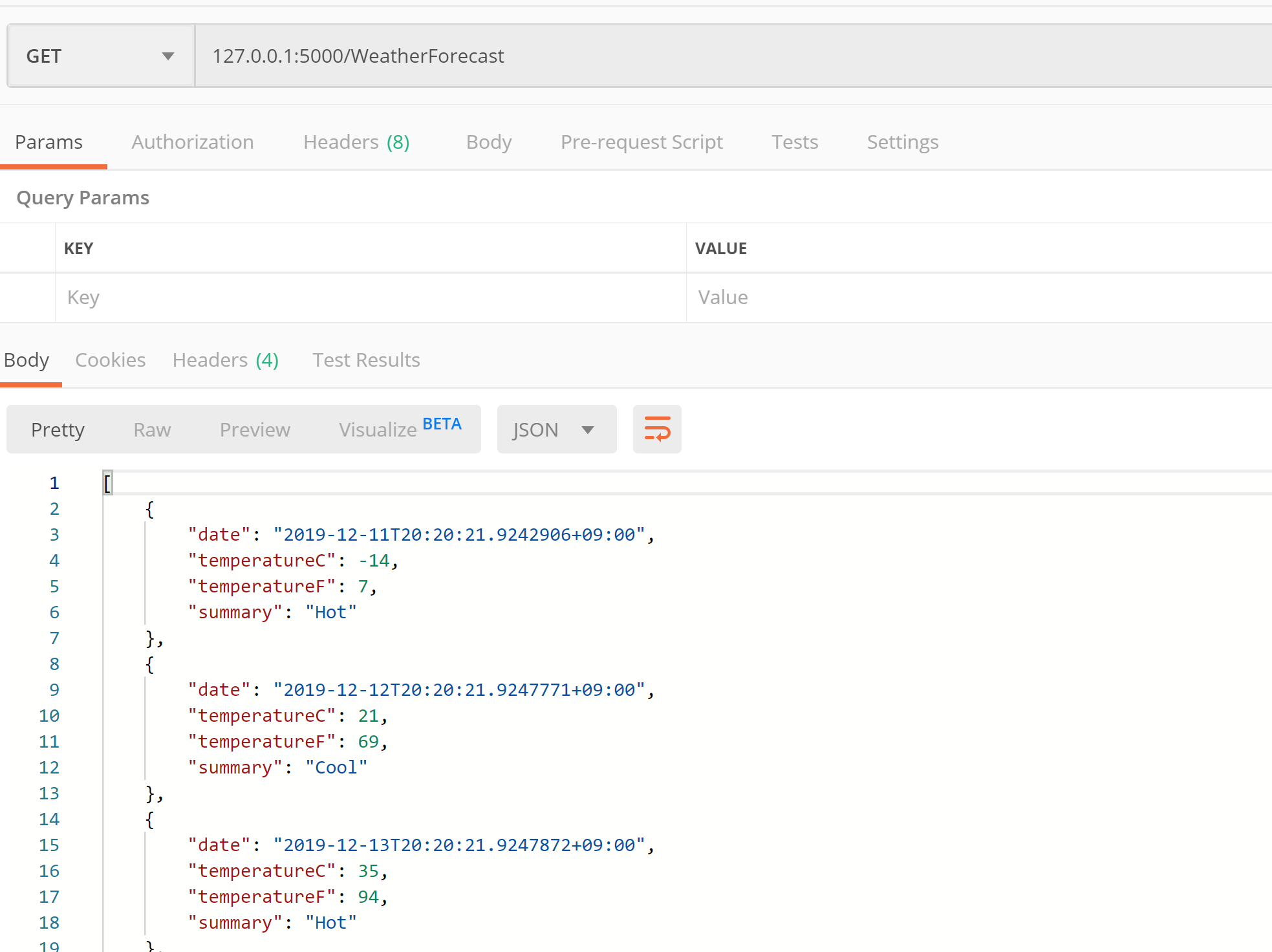Open the GET method dropdown
Screen dimensions: 1272x952
coord(100,56)
